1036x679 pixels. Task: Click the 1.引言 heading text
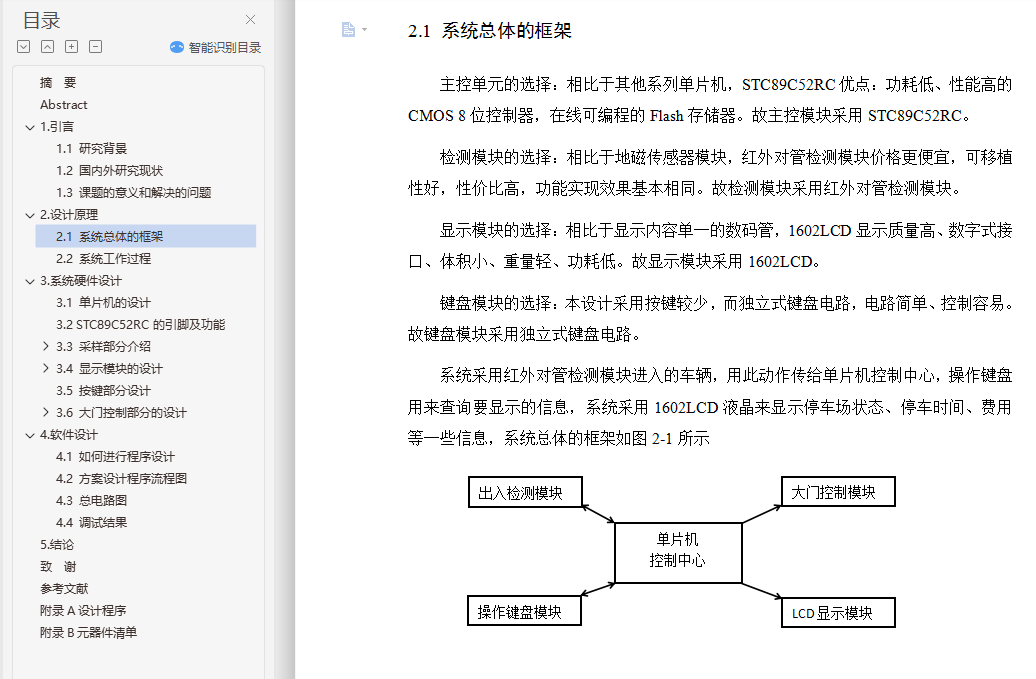pos(57,127)
